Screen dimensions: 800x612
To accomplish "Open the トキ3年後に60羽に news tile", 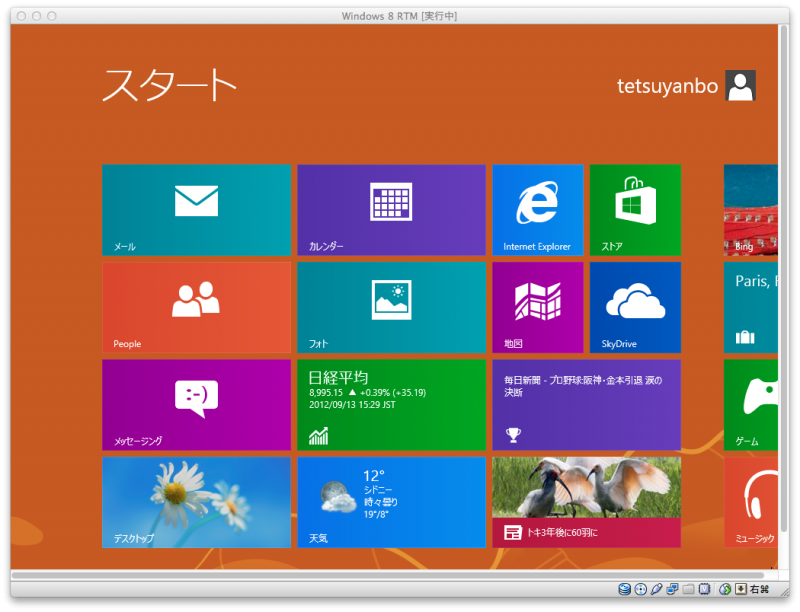I will pyautogui.click(x=586, y=502).
